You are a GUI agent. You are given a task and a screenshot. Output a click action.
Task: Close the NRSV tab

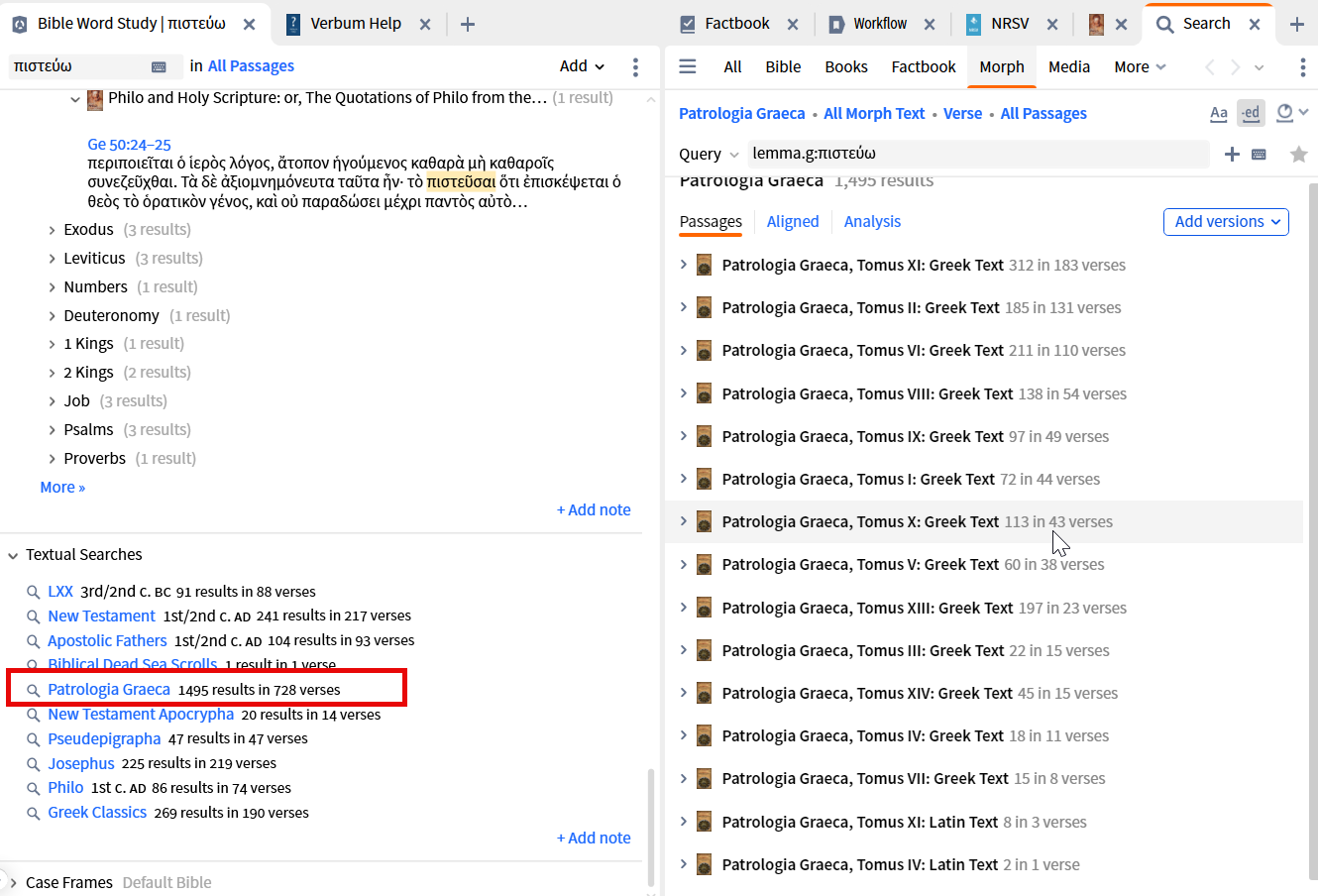(1052, 24)
